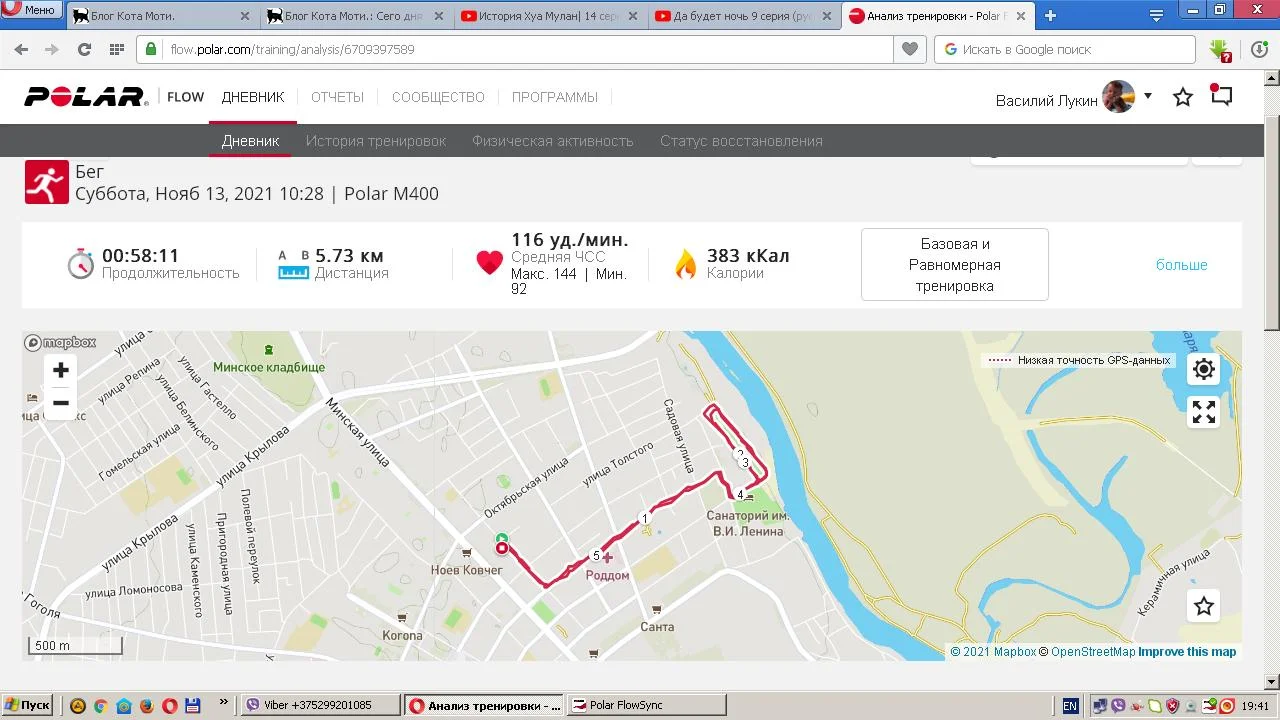Click the больше link
This screenshot has height=720, width=1280.
click(1182, 265)
